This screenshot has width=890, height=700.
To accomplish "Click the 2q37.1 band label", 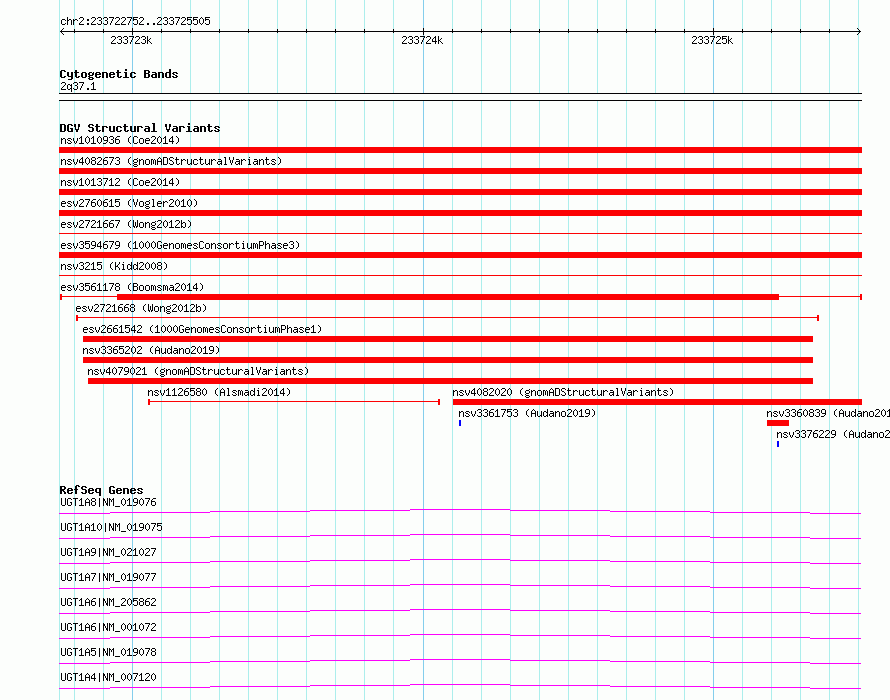I will point(78,86).
